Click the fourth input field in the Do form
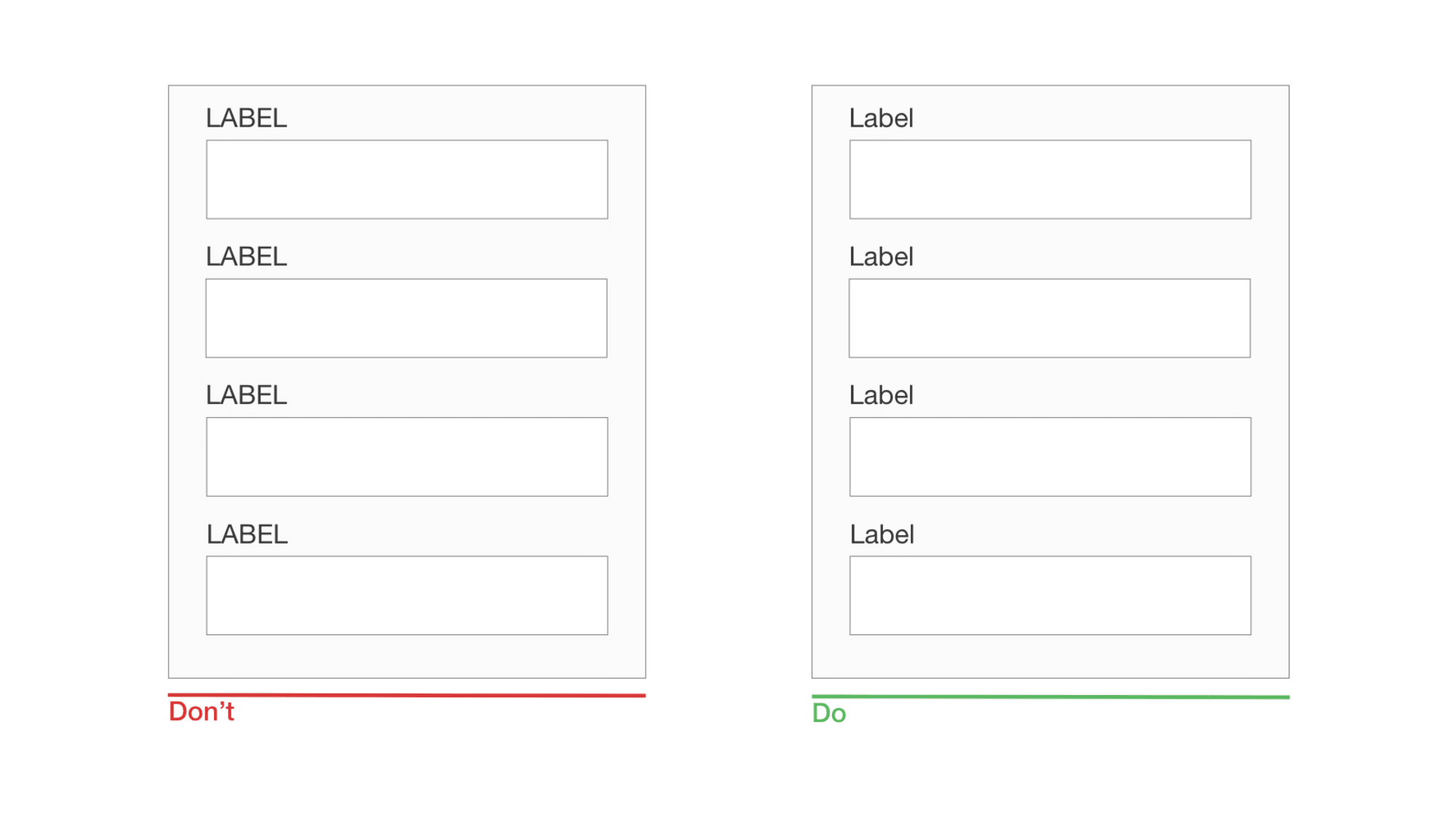The width and height of the screenshot is (1456, 813). (1051, 595)
